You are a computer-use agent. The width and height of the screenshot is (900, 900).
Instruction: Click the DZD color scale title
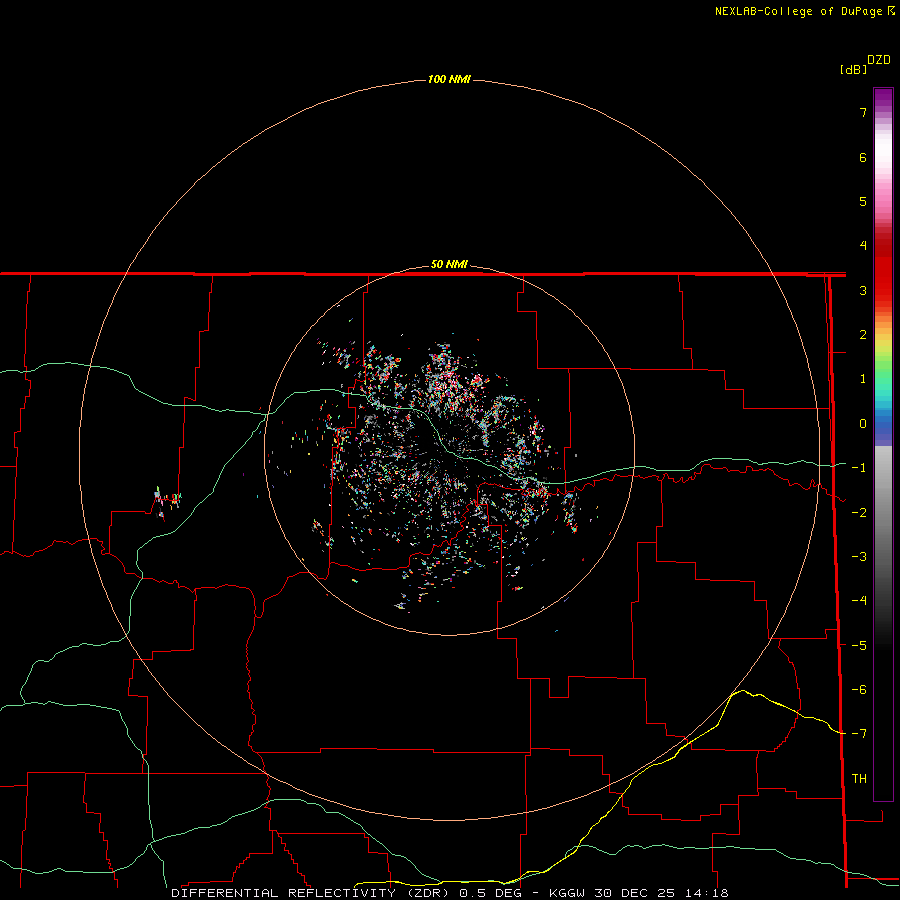pyautogui.click(x=879, y=60)
